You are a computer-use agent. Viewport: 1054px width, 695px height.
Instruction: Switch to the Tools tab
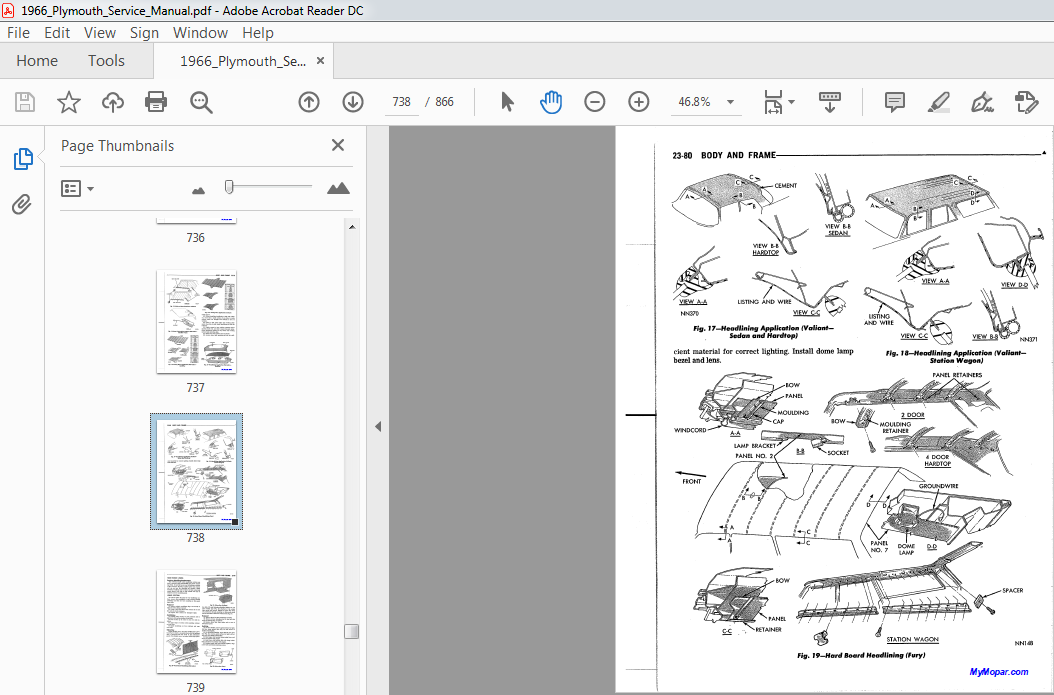coord(106,60)
